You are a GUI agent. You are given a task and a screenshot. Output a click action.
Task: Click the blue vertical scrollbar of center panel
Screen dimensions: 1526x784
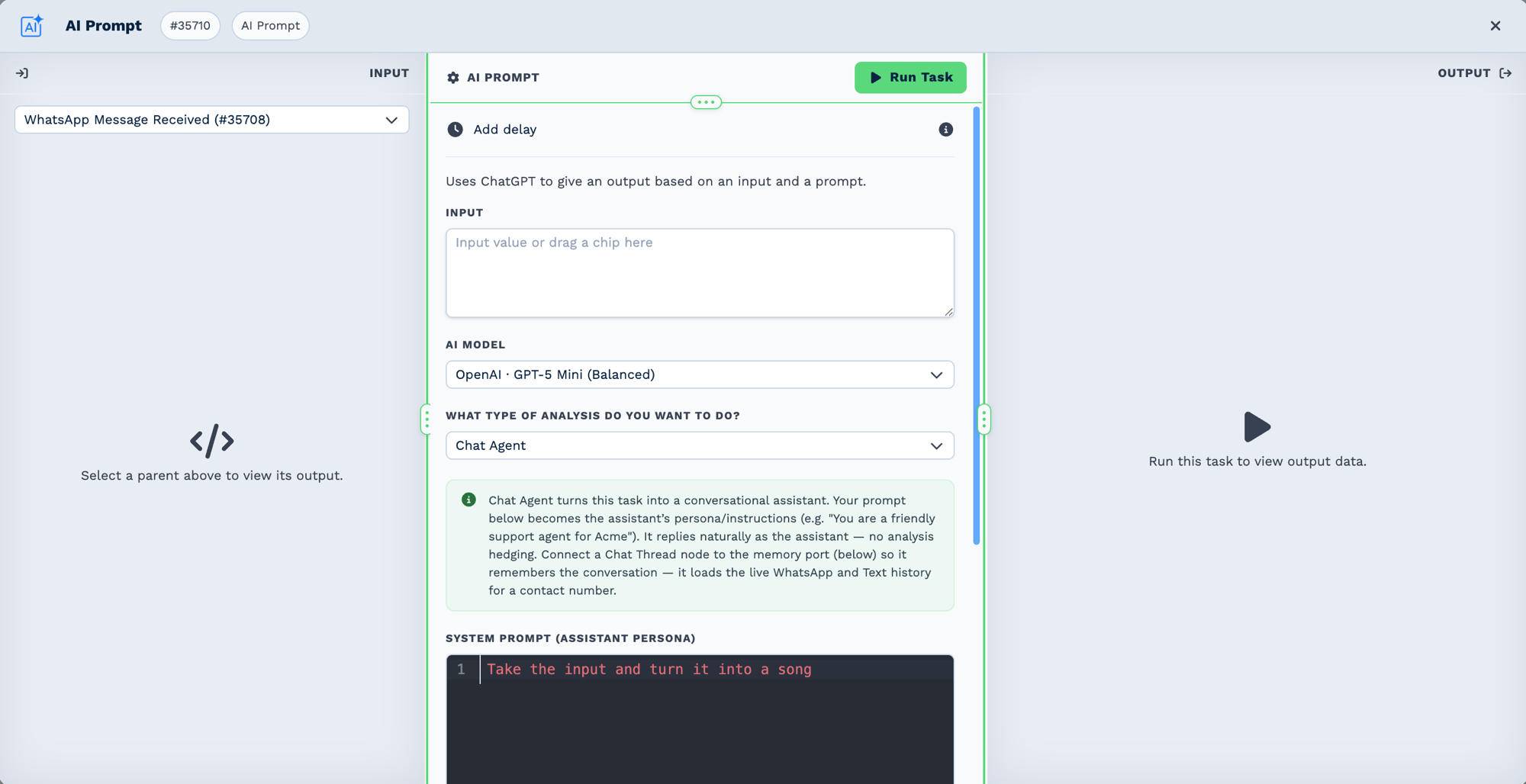977,326
